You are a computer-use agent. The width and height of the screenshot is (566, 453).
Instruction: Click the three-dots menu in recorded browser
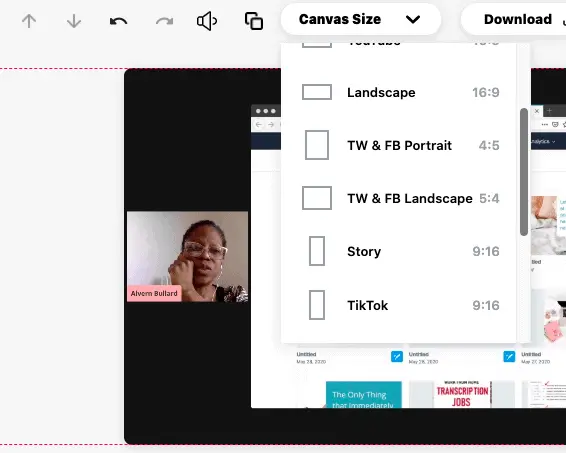(545, 125)
